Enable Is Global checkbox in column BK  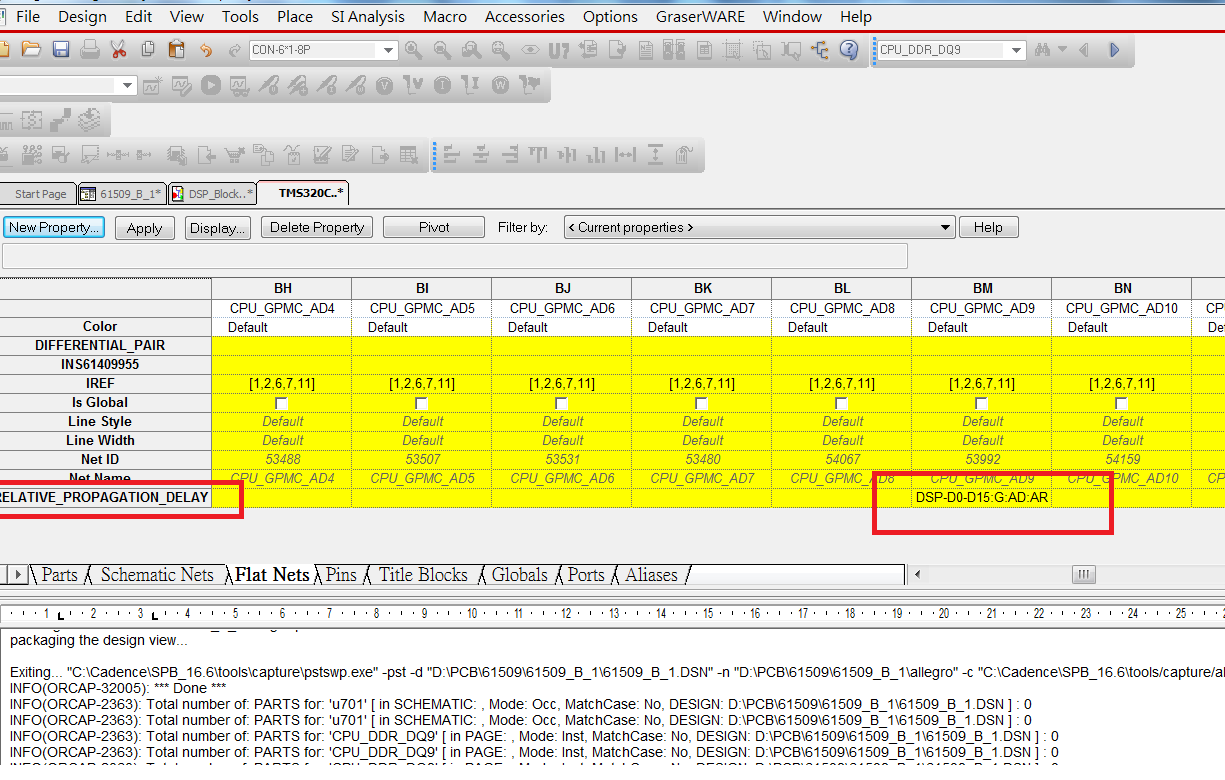tap(702, 403)
